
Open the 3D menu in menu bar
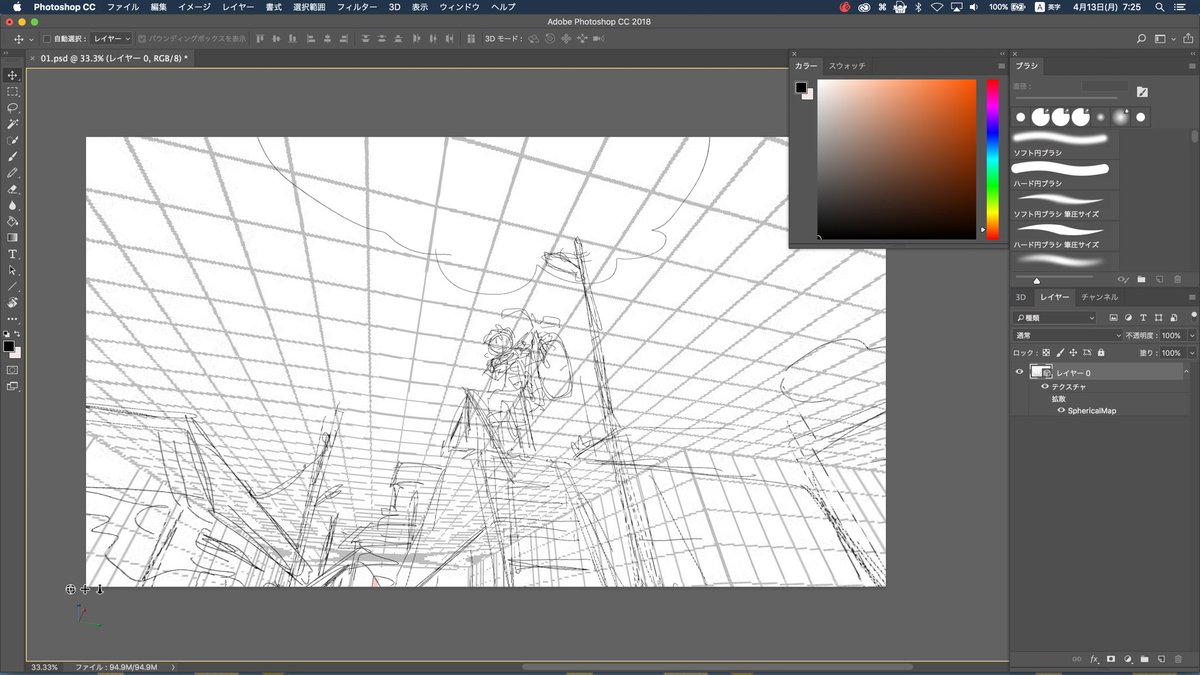click(394, 7)
